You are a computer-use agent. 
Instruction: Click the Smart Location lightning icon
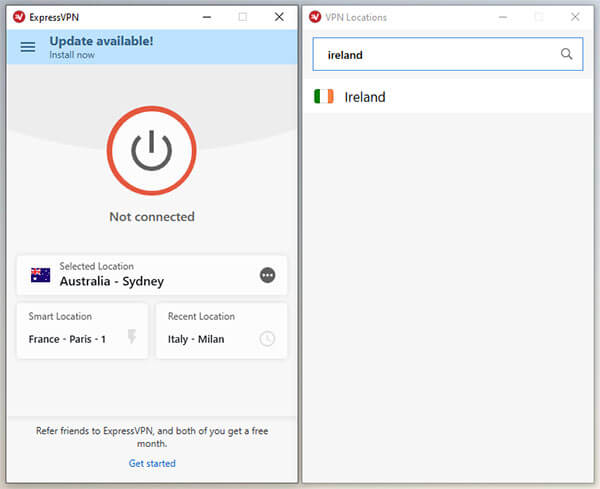point(132,336)
